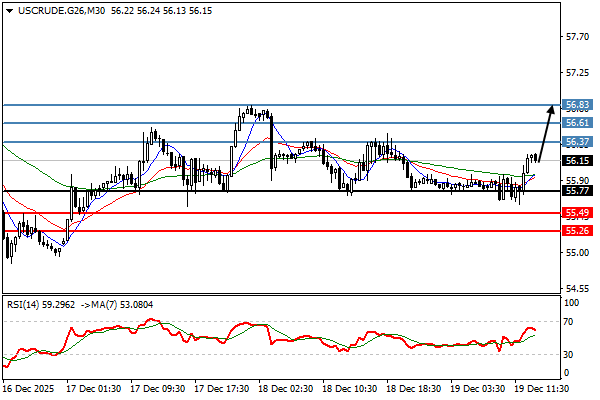Select the 16 Dec 2025 date label

click(31, 386)
